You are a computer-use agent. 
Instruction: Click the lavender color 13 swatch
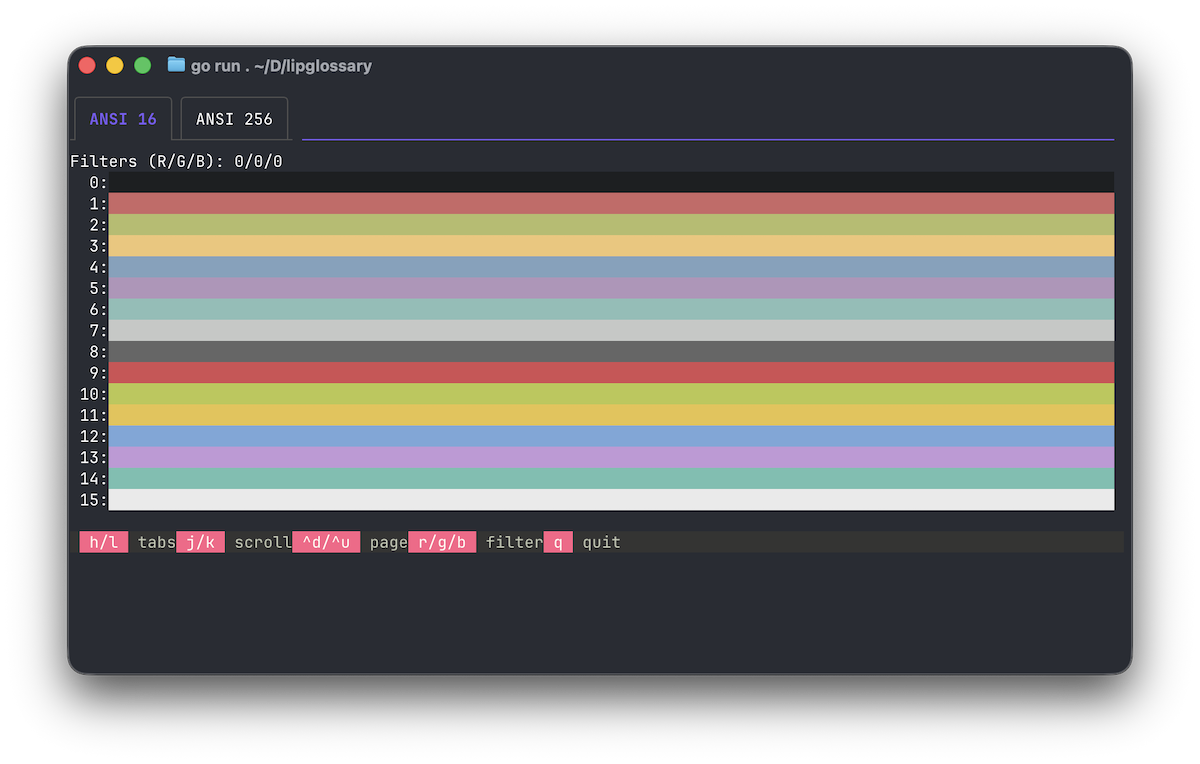tap(610, 457)
